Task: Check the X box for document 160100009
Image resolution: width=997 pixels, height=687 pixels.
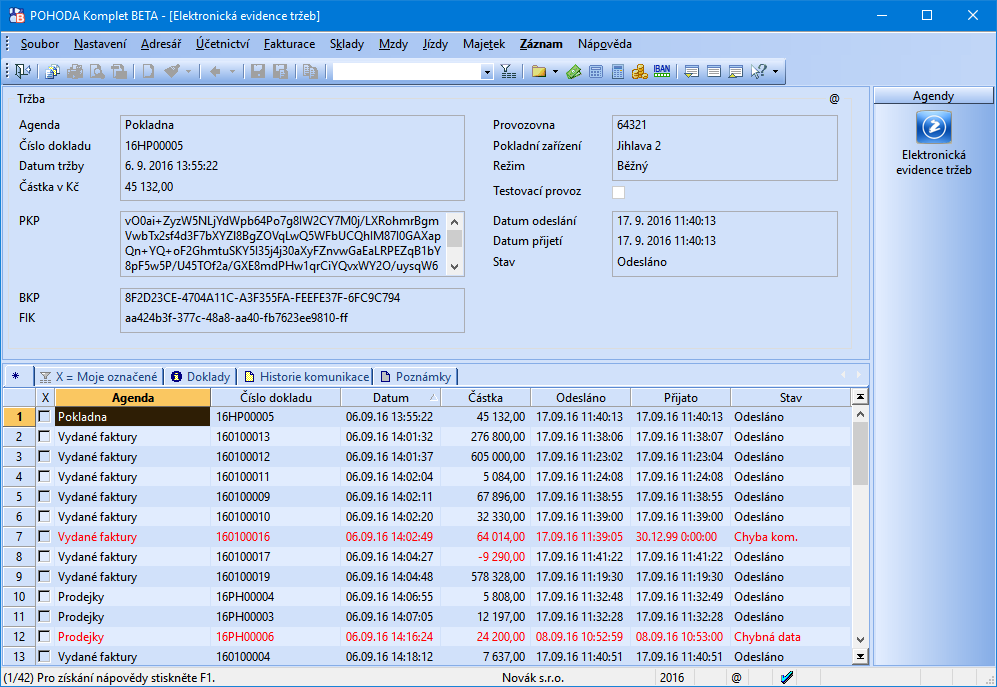Action: 45,497
